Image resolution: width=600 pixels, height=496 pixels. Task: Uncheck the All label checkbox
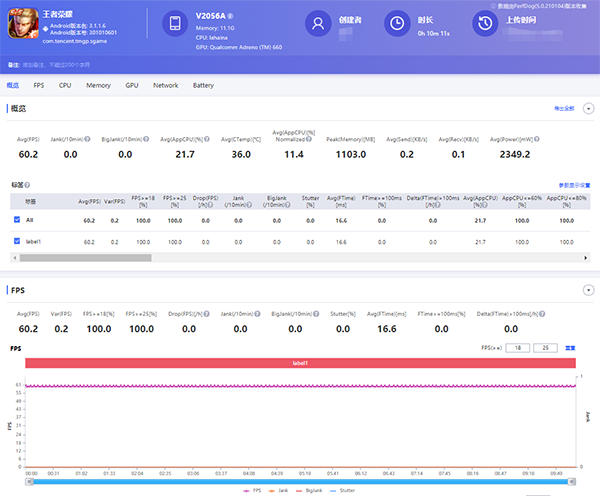click(x=17, y=219)
